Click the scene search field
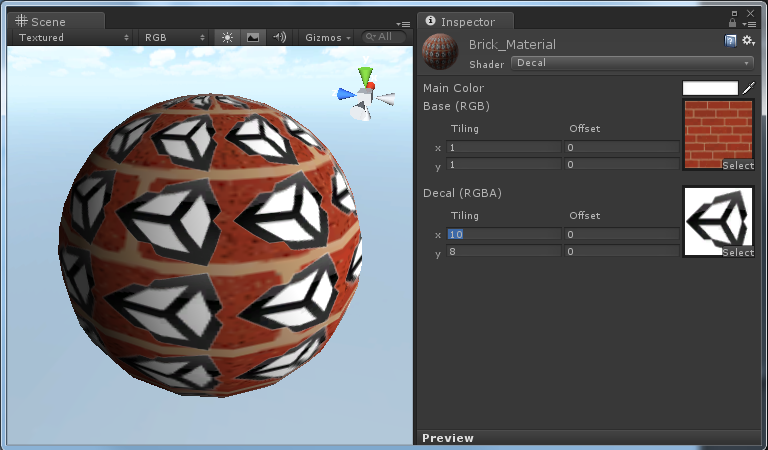Viewport: 768px width, 450px height. click(x=384, y=37)
